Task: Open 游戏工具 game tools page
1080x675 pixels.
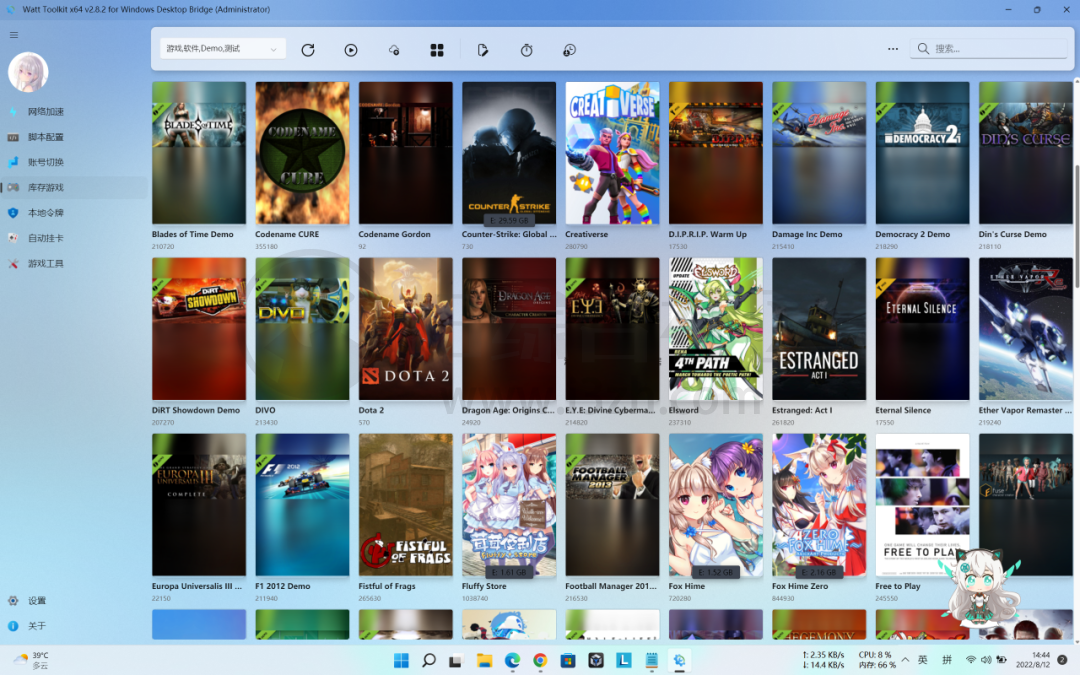Action: tap(74, 264)
